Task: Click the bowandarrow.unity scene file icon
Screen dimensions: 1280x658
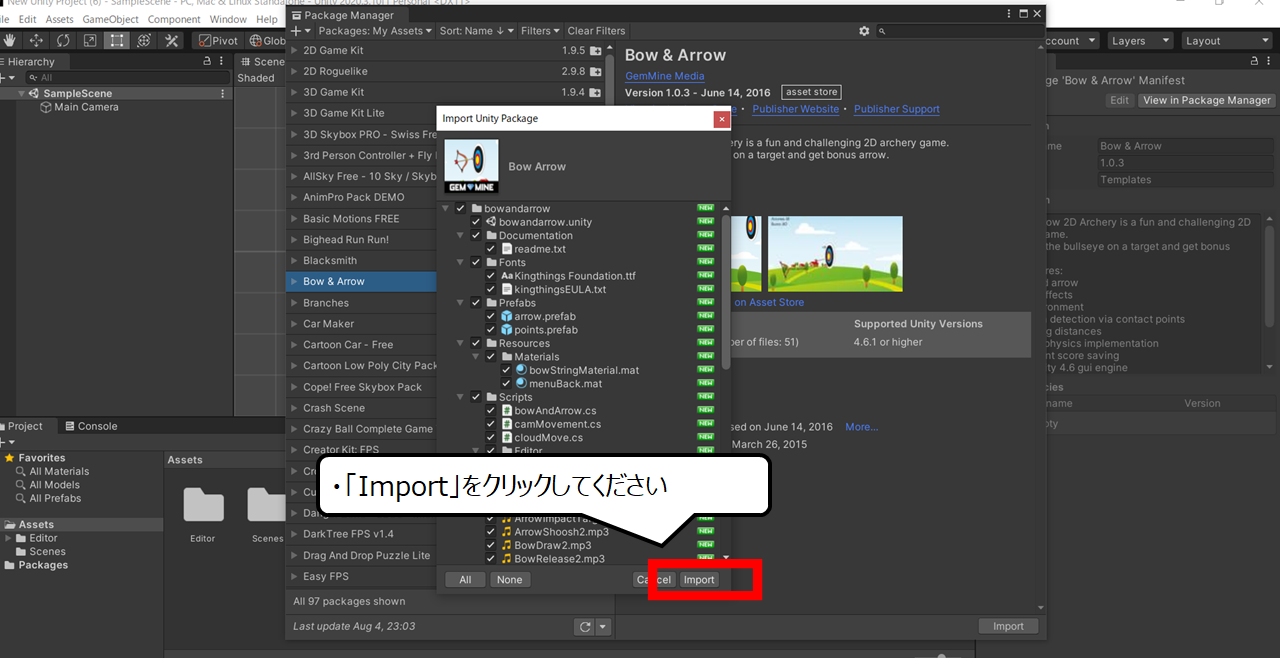Action: click(491, 222)
